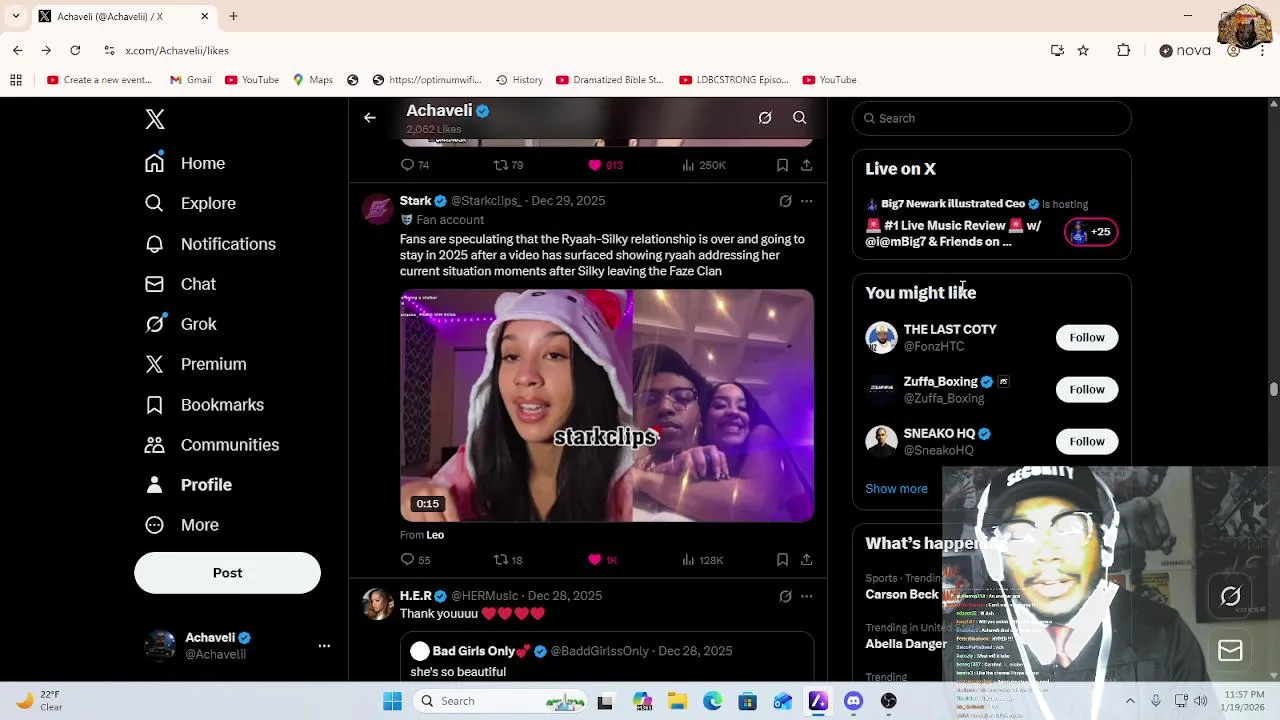The height and width of the screenshot is (720, 1280).
Task: Open H.E.R profile avatar
Action: coord(378,604)
